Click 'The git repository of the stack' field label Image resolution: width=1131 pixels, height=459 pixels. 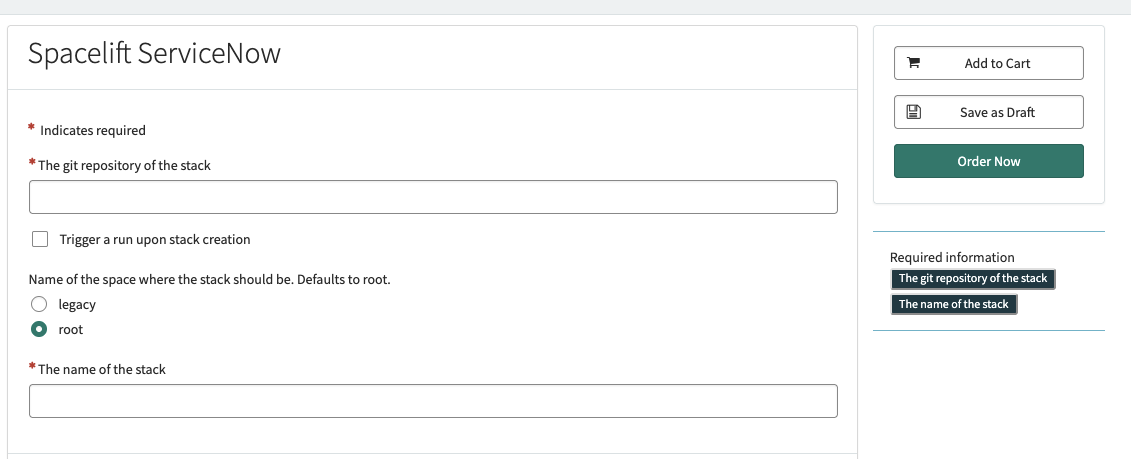click(x=124, y=165)
